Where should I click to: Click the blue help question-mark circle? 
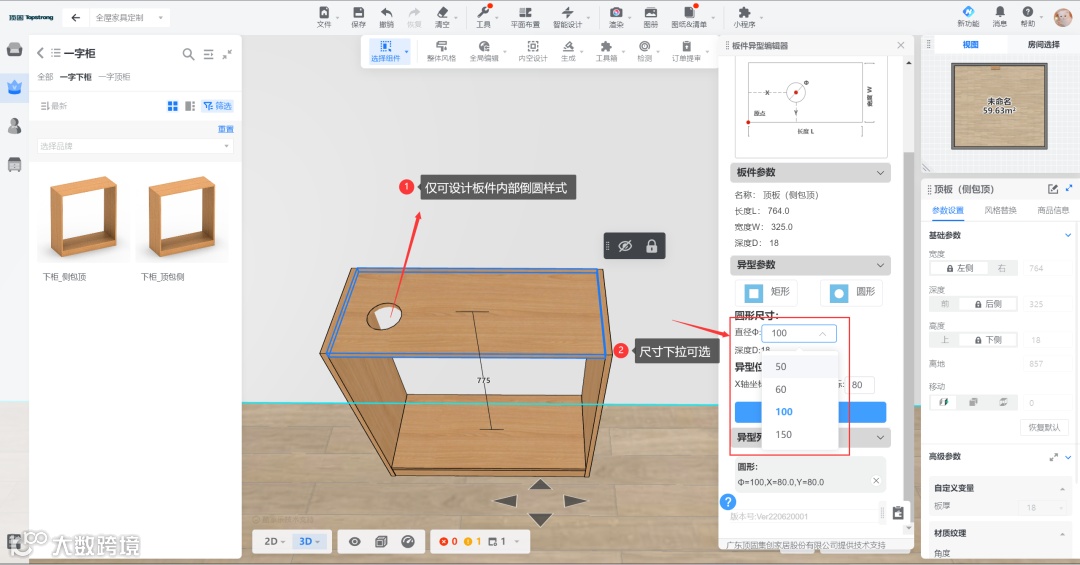728,502
